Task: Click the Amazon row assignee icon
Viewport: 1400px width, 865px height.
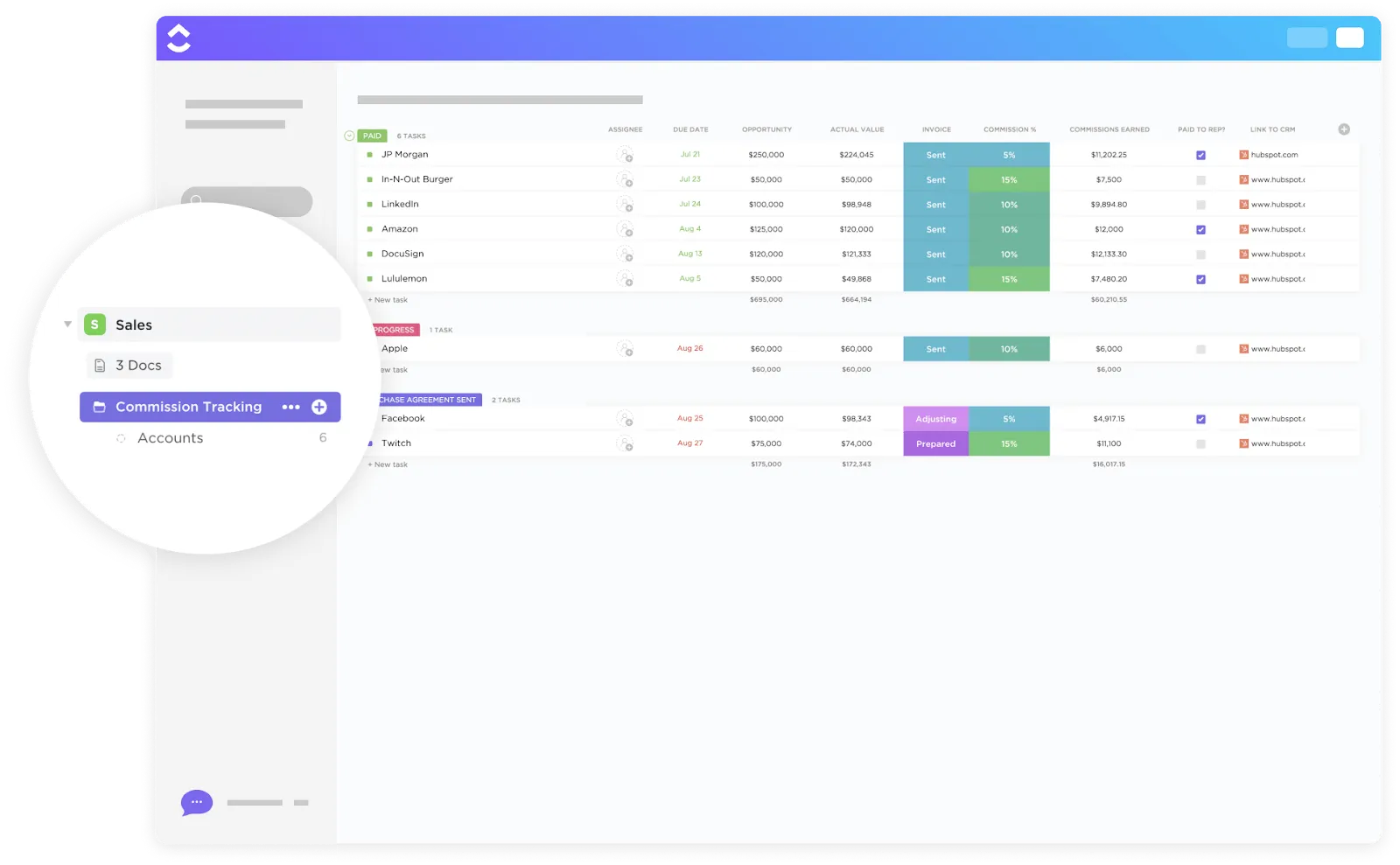Action: (x=625, y=229)
